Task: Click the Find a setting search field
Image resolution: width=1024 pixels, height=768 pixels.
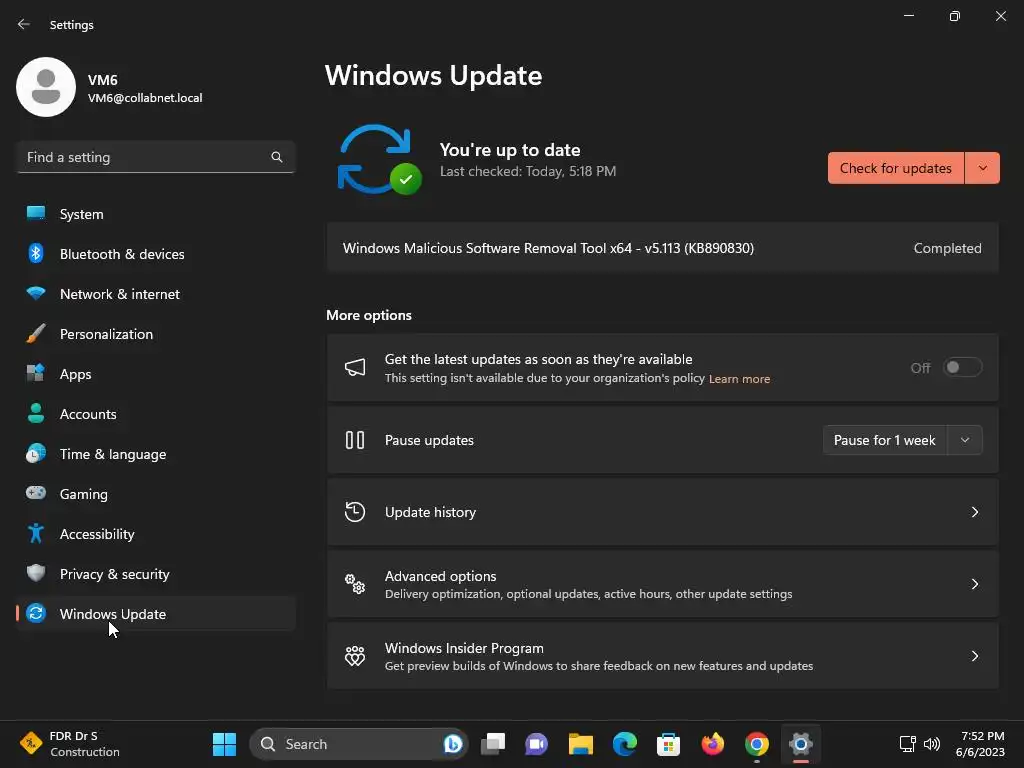Action: coord(156,157)
